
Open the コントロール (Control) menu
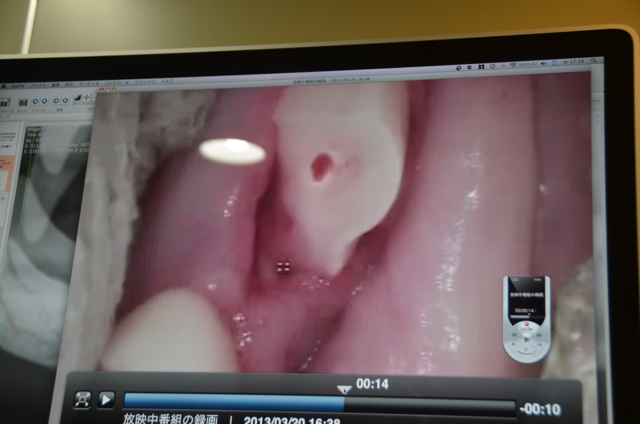(x=117, y=83)
